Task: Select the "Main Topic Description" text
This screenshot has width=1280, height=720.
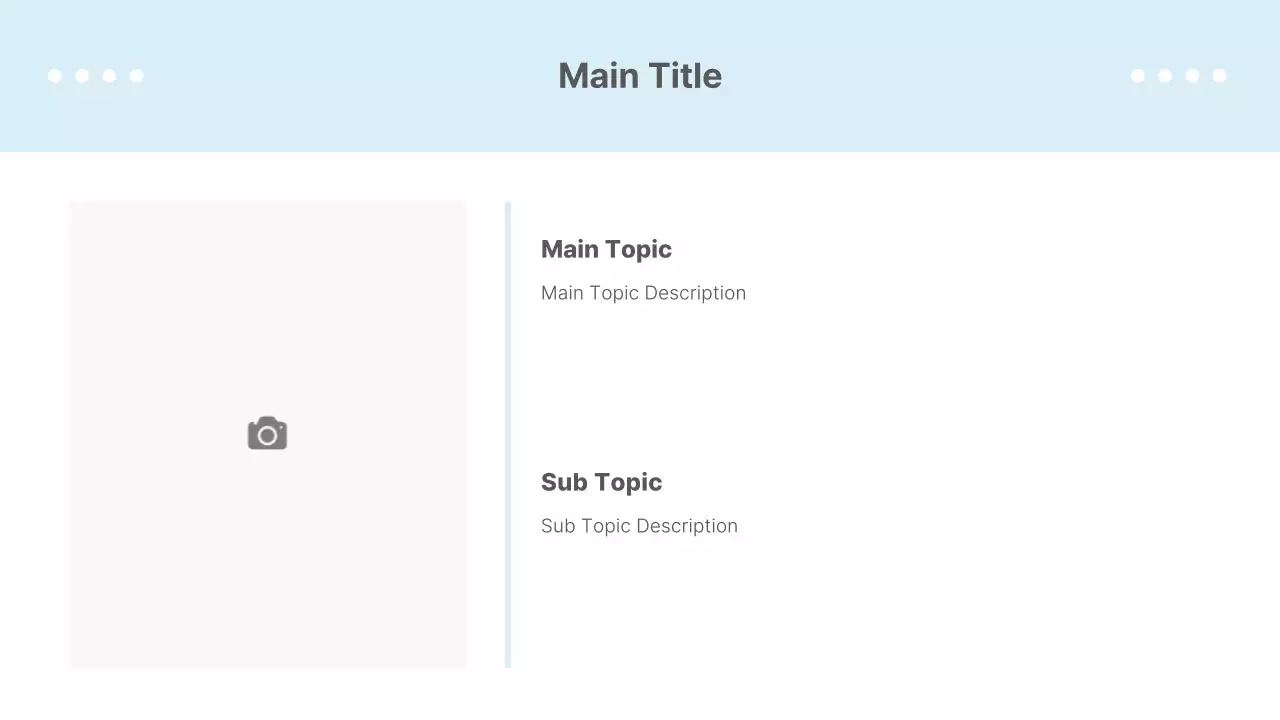Action: click(643, 293)
